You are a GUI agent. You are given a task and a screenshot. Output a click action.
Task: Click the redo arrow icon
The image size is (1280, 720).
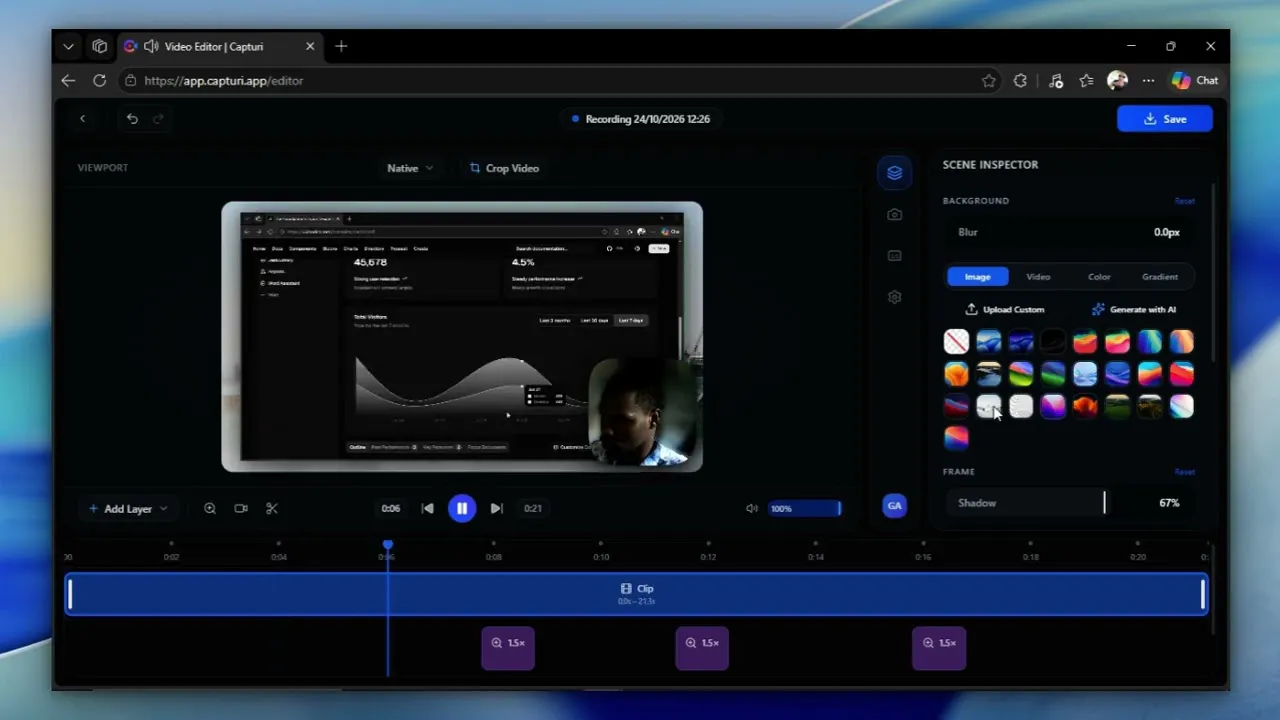pos(158,119)
